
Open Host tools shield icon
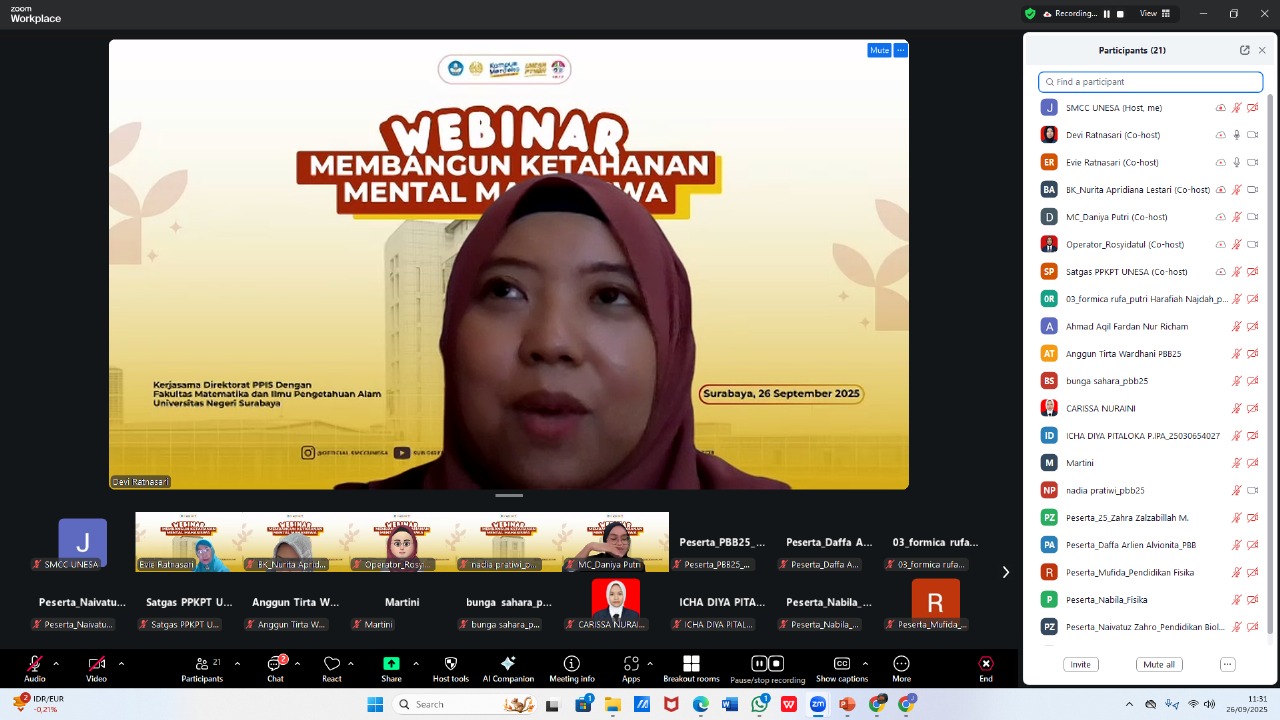(x=450, y=666)
